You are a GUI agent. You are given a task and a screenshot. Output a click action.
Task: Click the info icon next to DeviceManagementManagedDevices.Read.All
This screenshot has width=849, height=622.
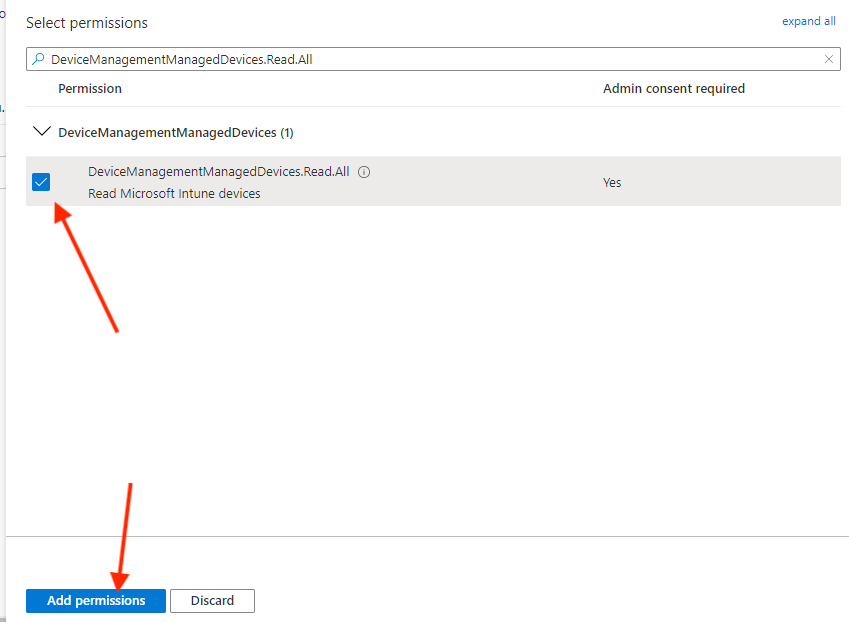(363, 172)
